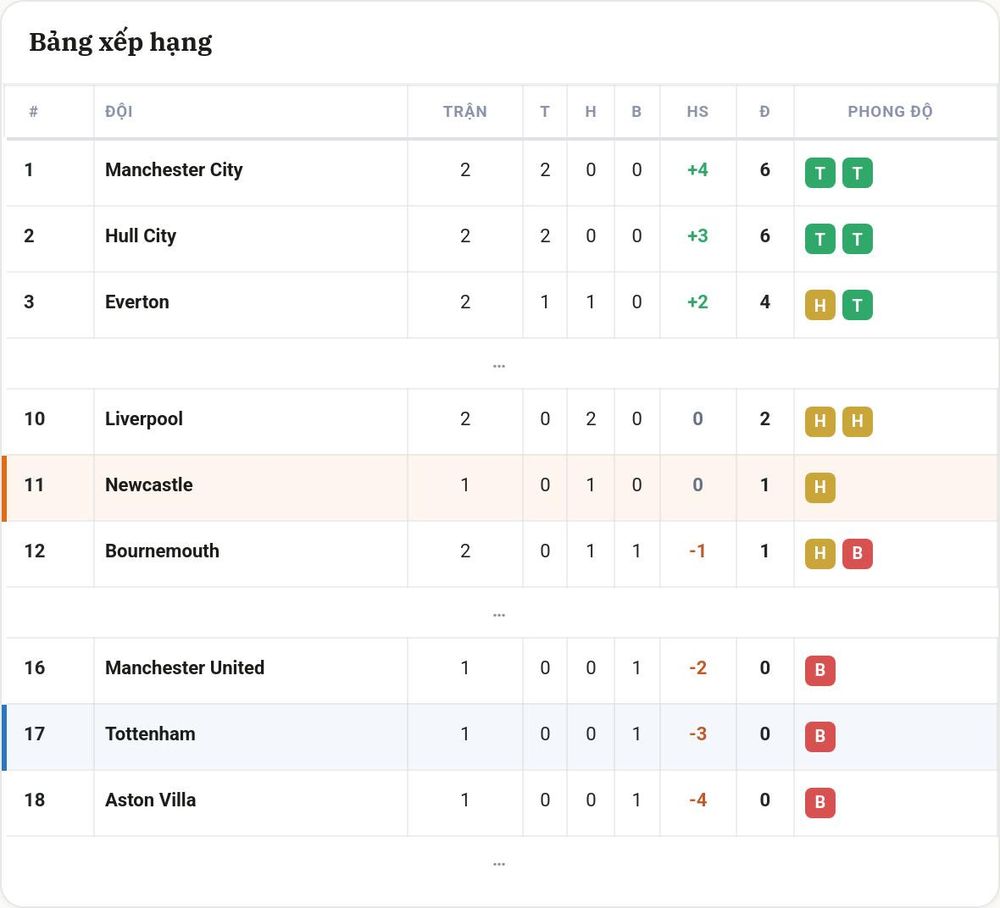
Task: Click Hull City's second green T badge
Action: point(857,239)
